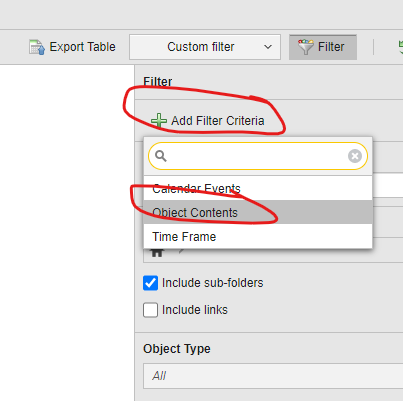Image resolution: width=403 pixels, height=401 pixels.
Task: Expand the Custom filter chevron arrow
Action: click(x=268, y=47)
